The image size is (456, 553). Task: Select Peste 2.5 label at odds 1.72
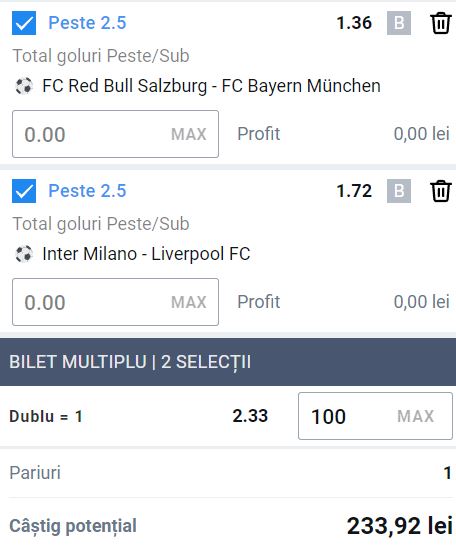[x=87, y=191]
